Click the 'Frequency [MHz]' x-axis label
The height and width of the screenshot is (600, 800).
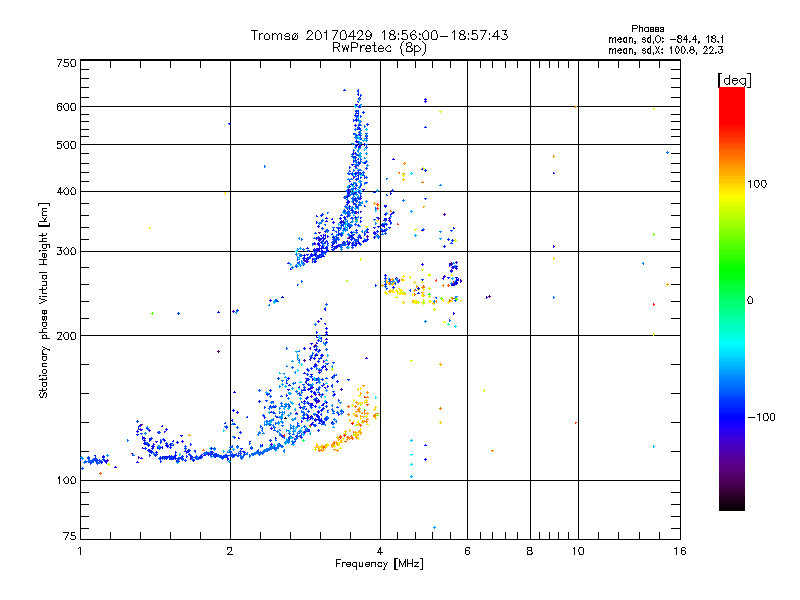tap(379, 564)
